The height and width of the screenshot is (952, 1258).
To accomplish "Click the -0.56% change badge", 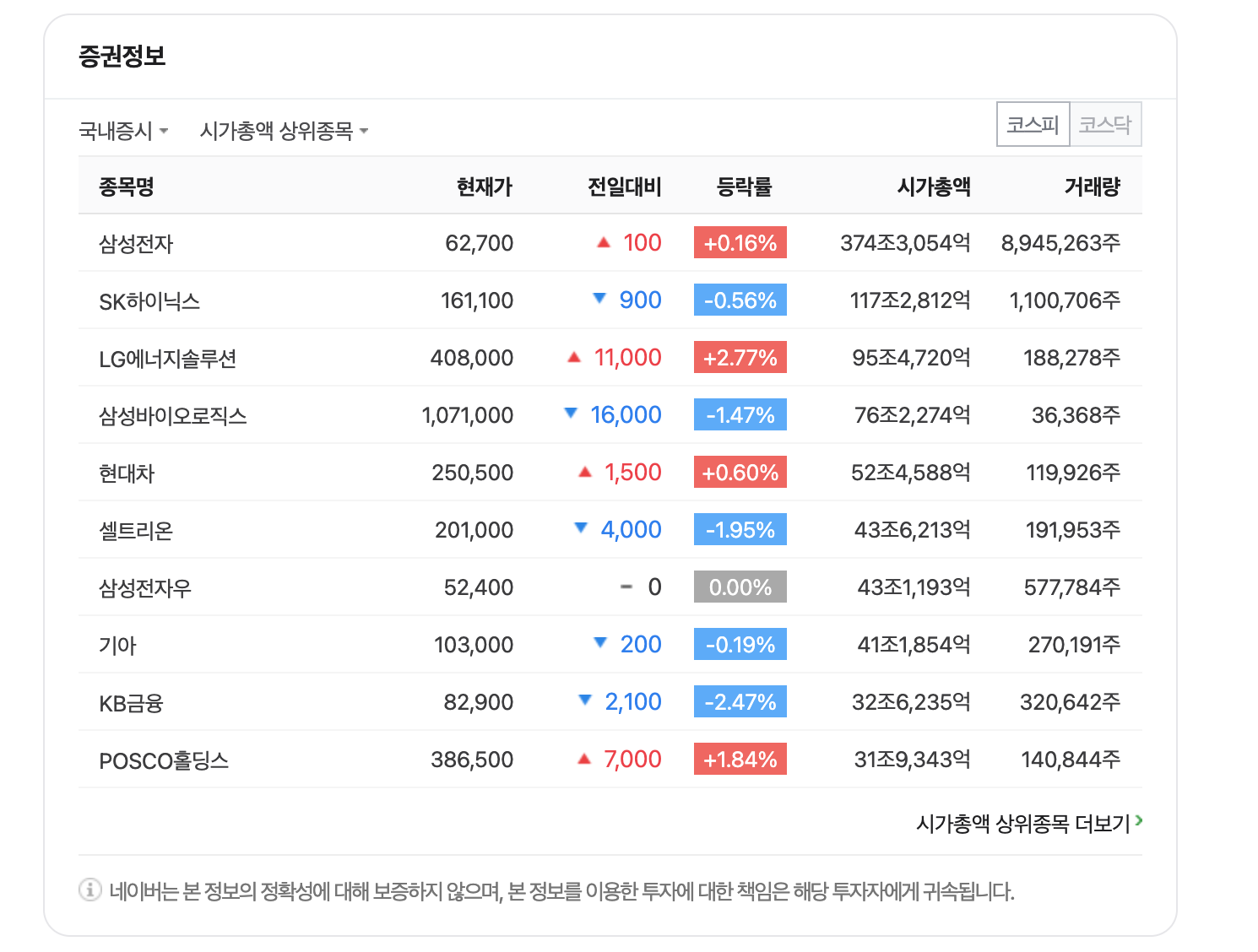I will [x=740, y=300].
